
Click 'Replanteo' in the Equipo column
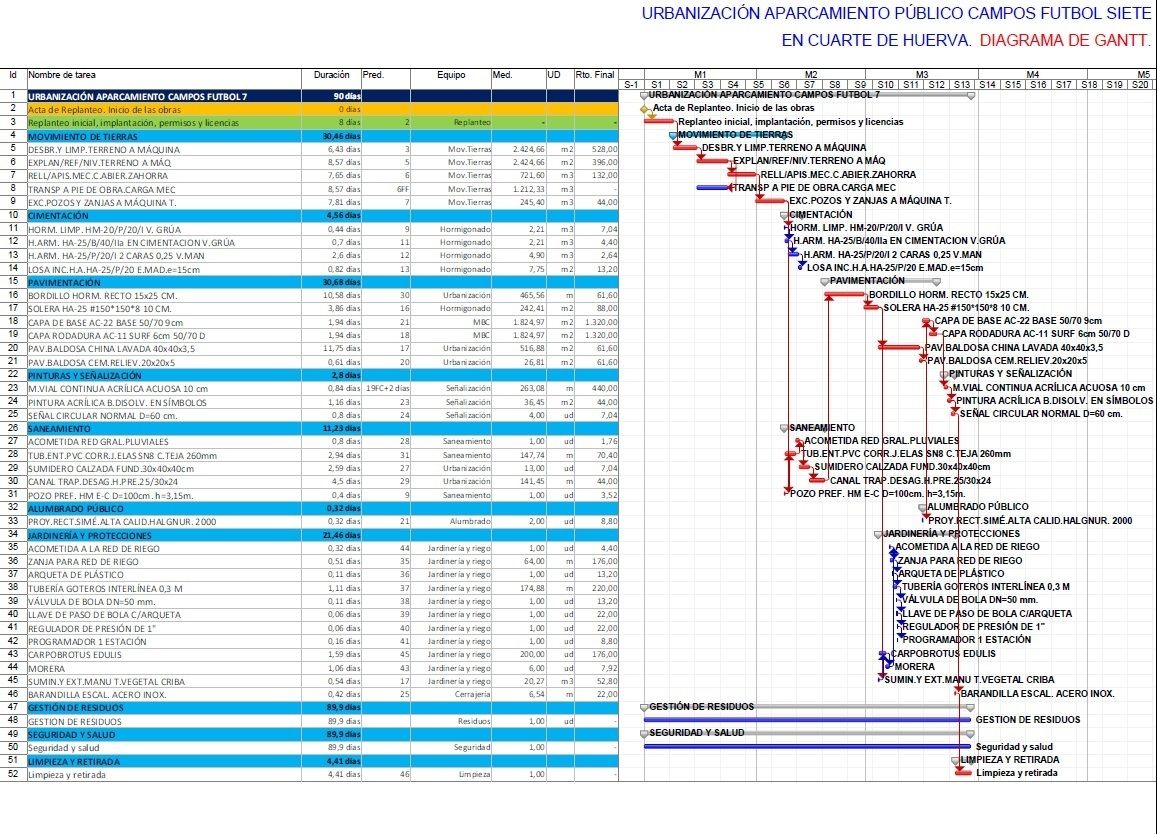(x=472, y=123)
